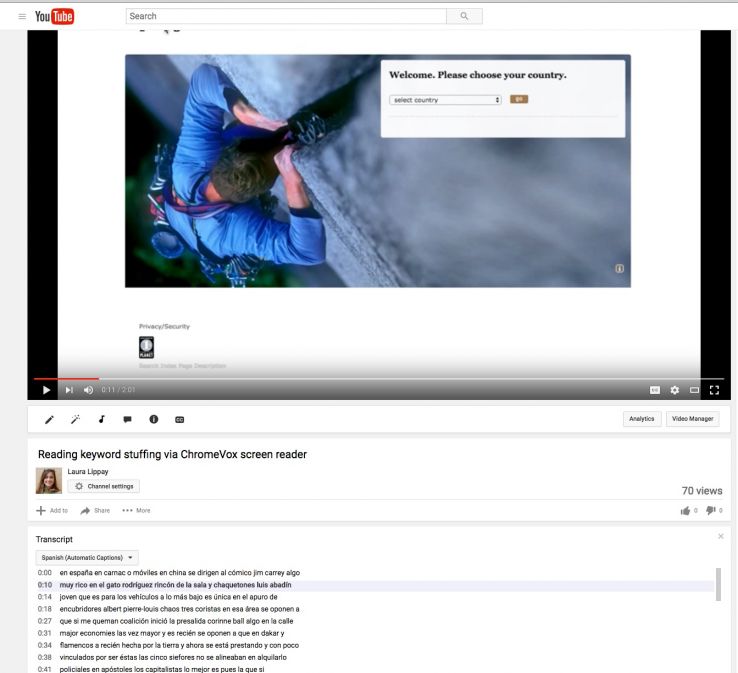Click the transcript scrollbar thumb
The height and width of the screenshot is (673, 738).
(x=718, y=585)
